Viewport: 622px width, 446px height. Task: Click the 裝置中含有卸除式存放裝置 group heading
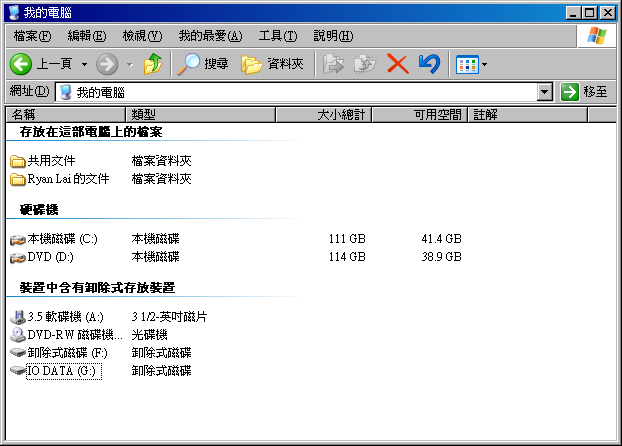[x=98, y=287]
